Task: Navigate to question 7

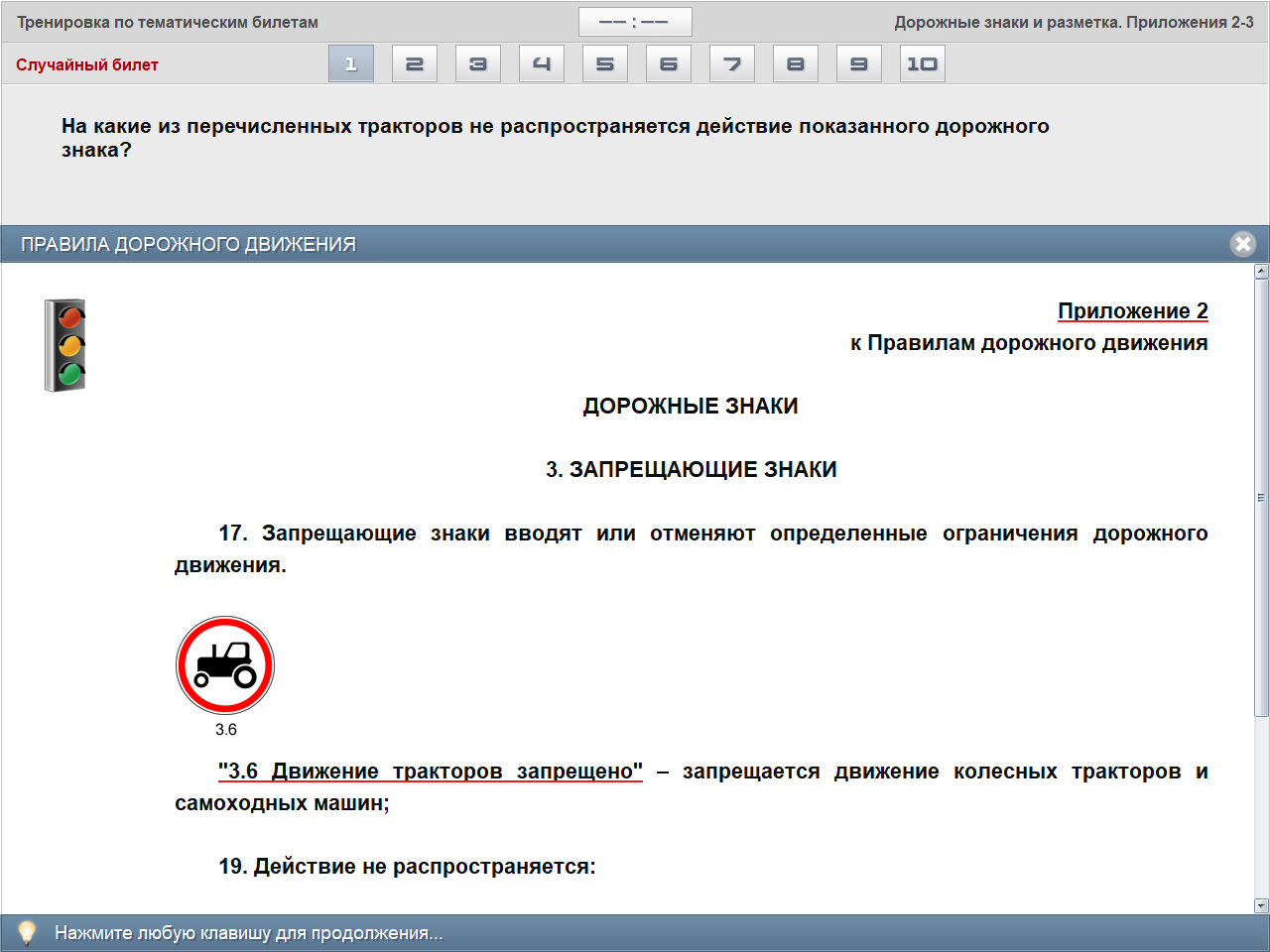Action: tap(732, 63)
